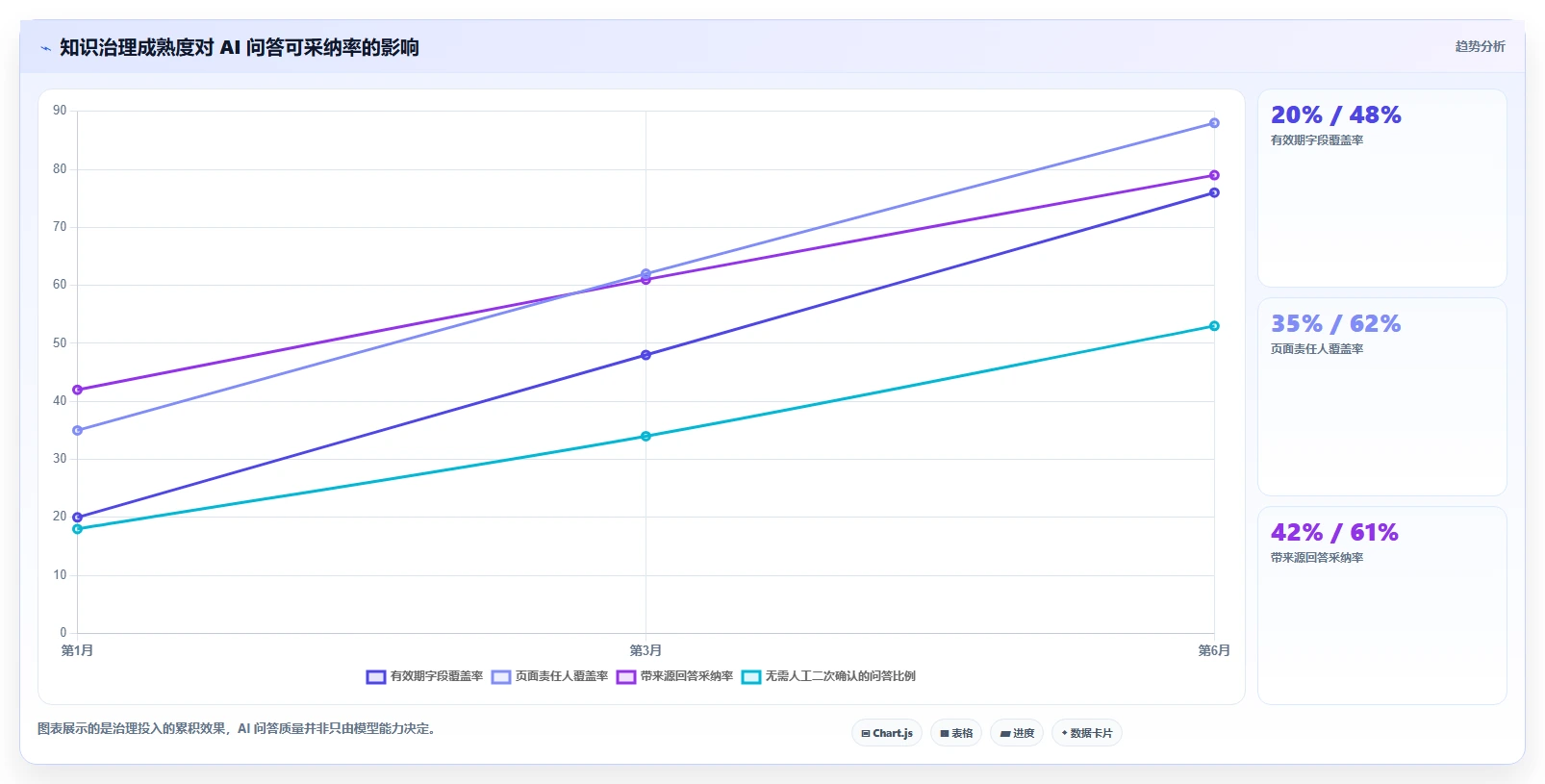Image resolution: width=1545 pixels, height=784 pixels.
Task: Click the 第6月 x-axis label
Action: pos(1214,651)
